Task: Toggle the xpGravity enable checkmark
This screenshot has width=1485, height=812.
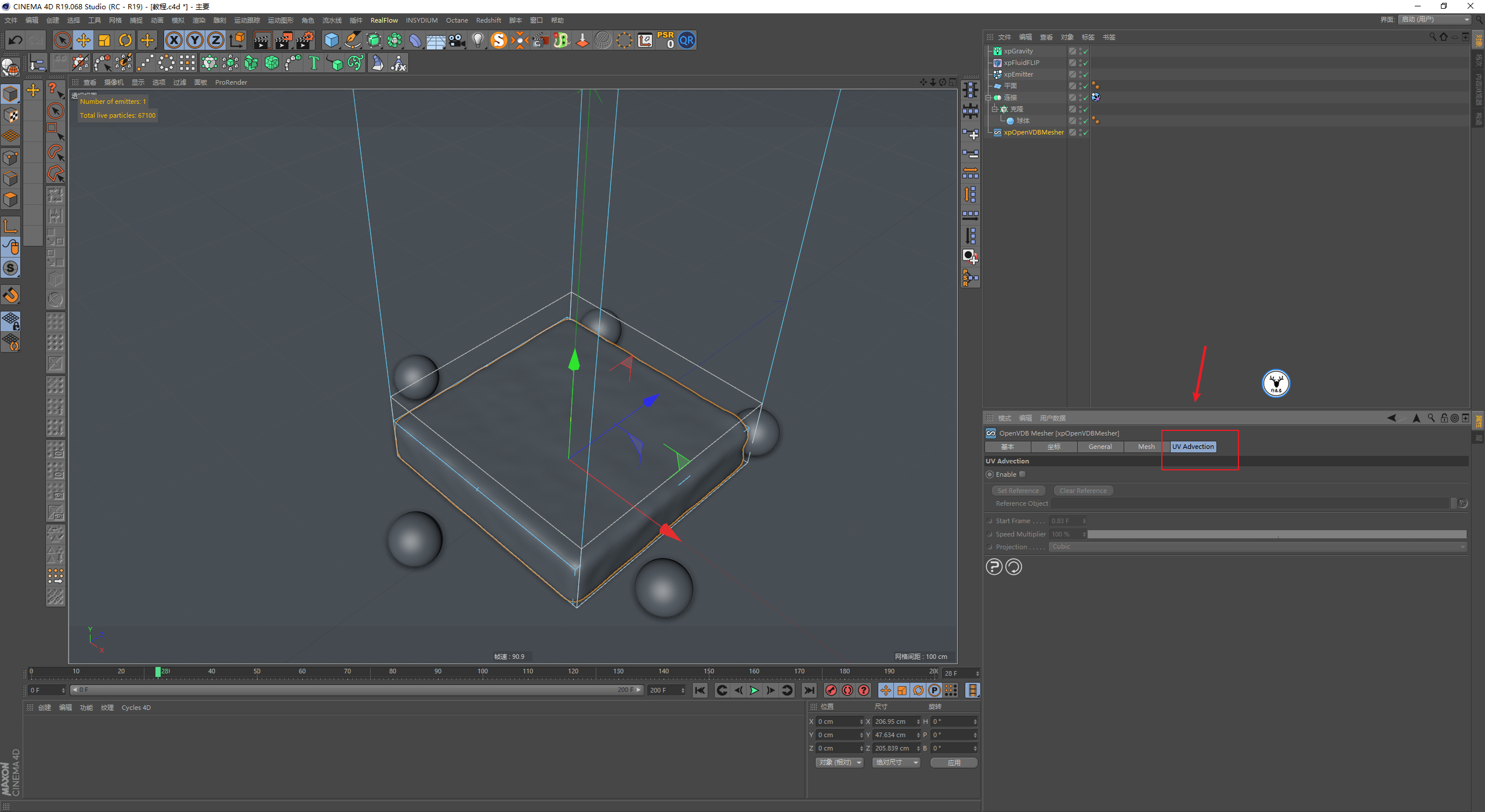Action: tap(1085, 51)
